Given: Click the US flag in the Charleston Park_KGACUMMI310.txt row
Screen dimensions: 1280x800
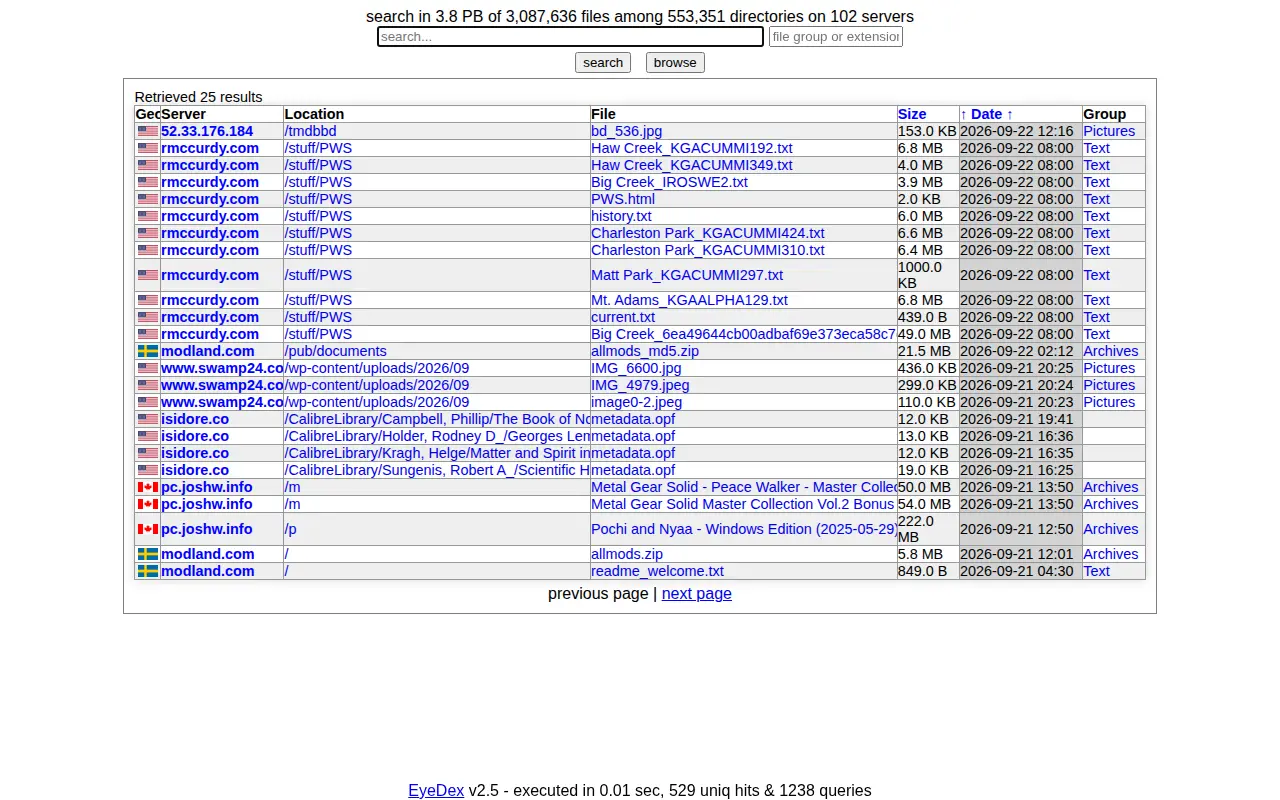Looking at the screenshot, I should click(x=148, y=250).
